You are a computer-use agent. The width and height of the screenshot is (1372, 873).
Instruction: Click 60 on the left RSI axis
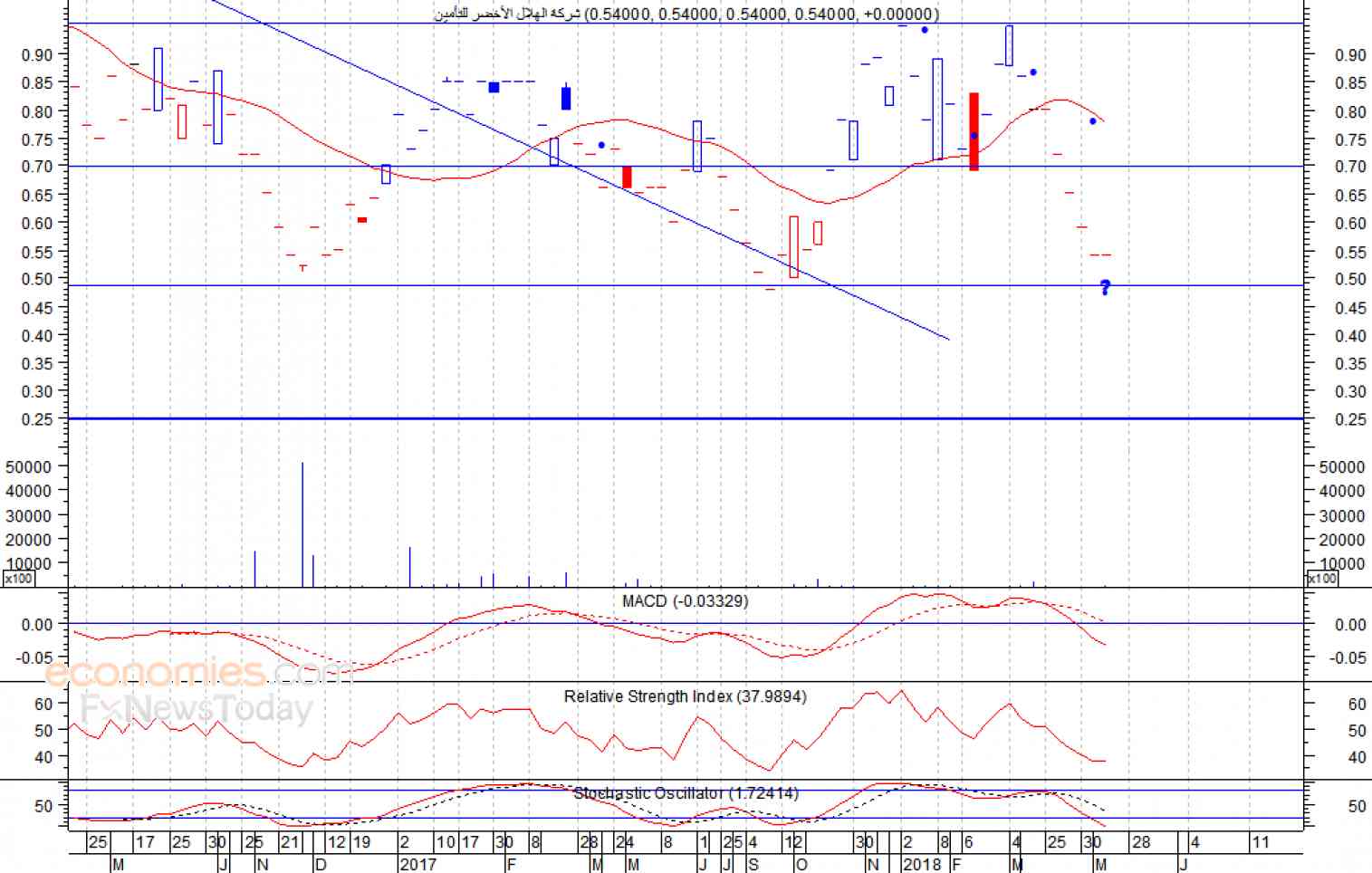click(43, 704)
